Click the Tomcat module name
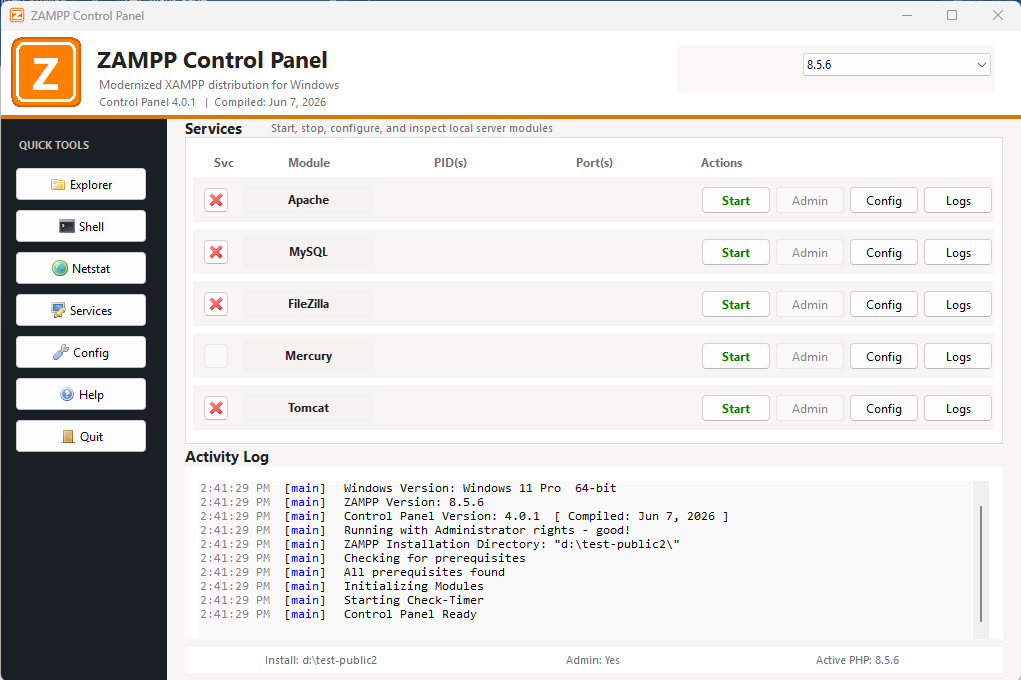 point(309,408)
